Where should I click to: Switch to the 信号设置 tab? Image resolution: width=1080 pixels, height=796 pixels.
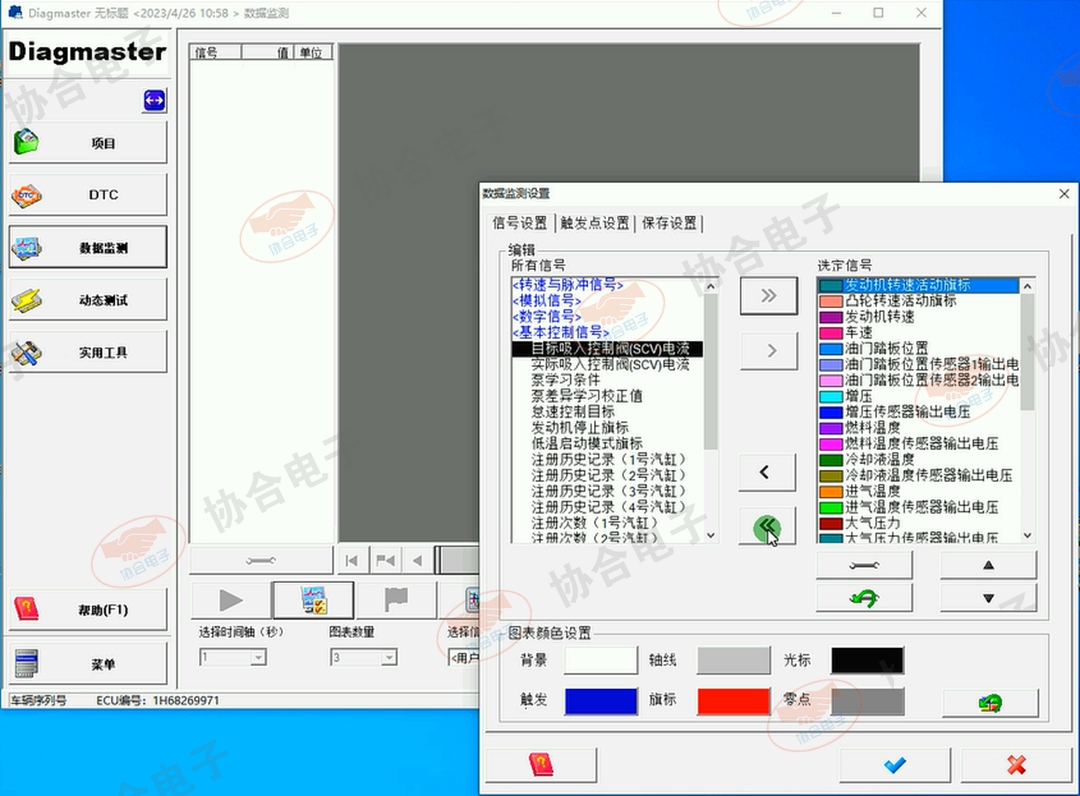[x=519, y=223]
